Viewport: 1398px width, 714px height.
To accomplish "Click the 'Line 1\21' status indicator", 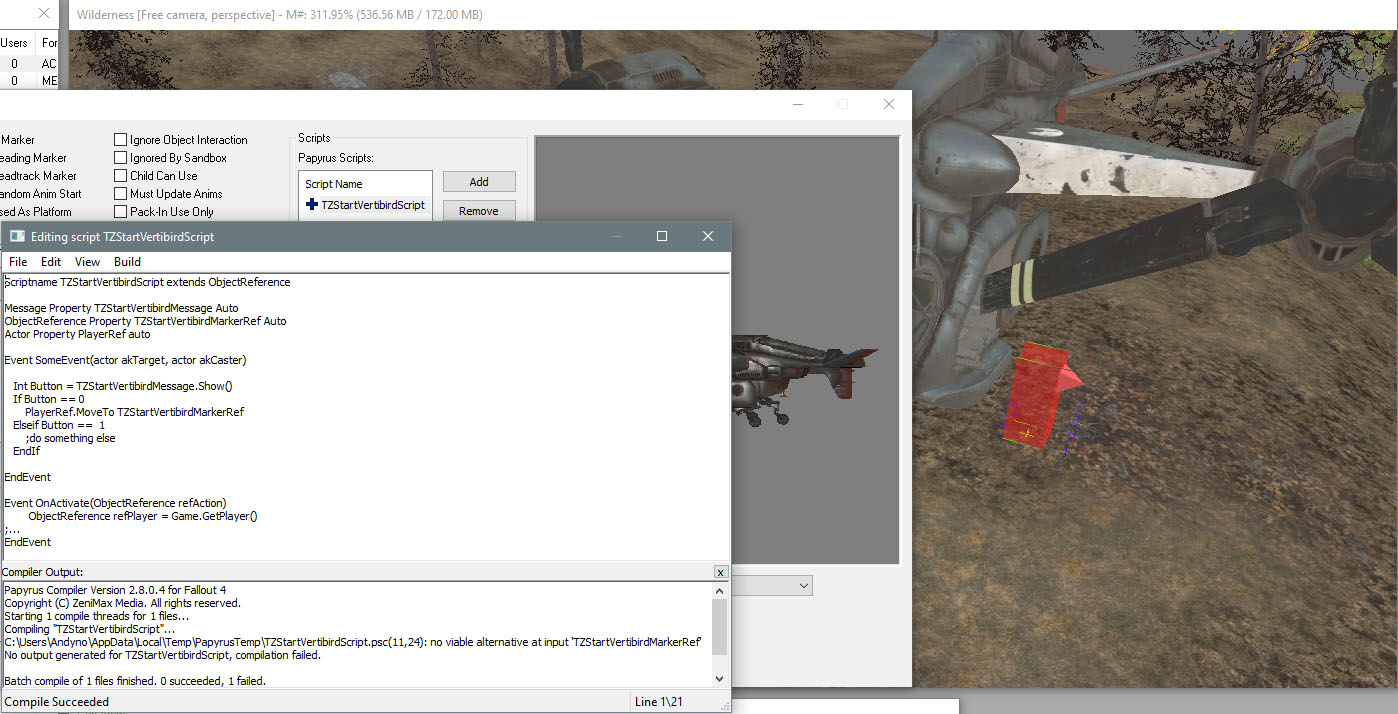I will (659, 702).
